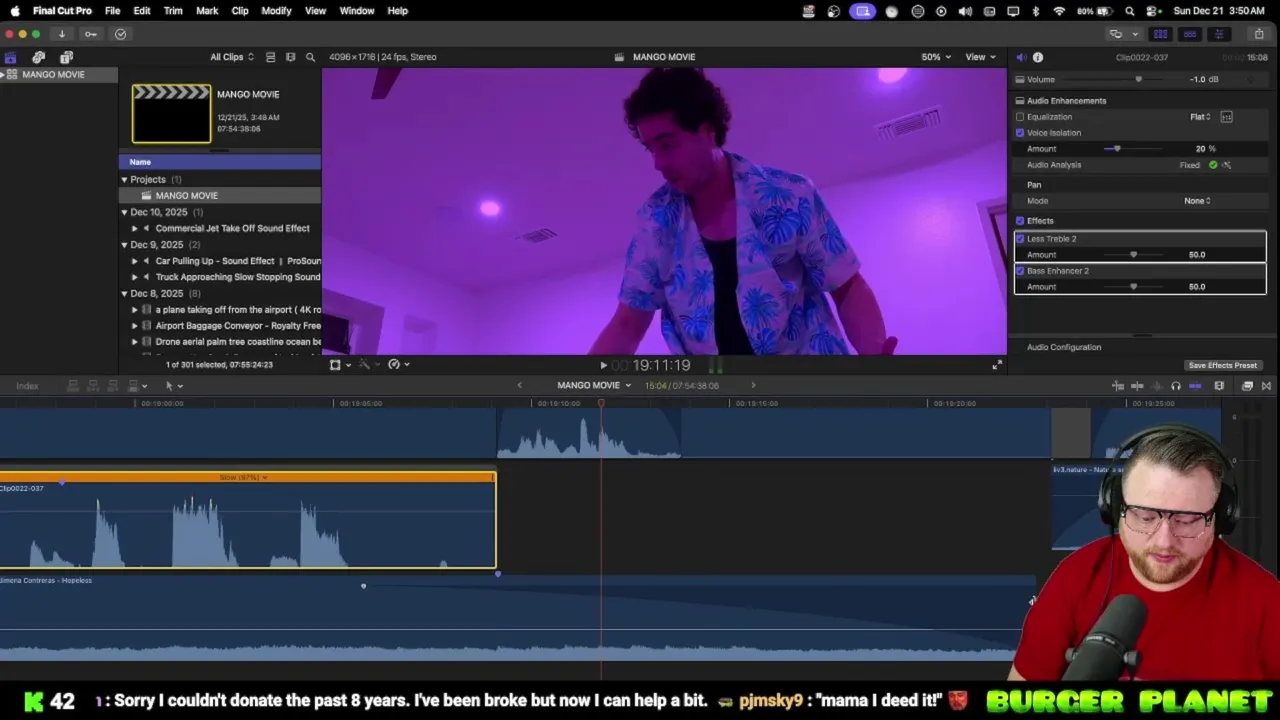Disable the Less Treble 2 effect
Viewport: 1280px width, 720px height.
tap(1020, 239)
